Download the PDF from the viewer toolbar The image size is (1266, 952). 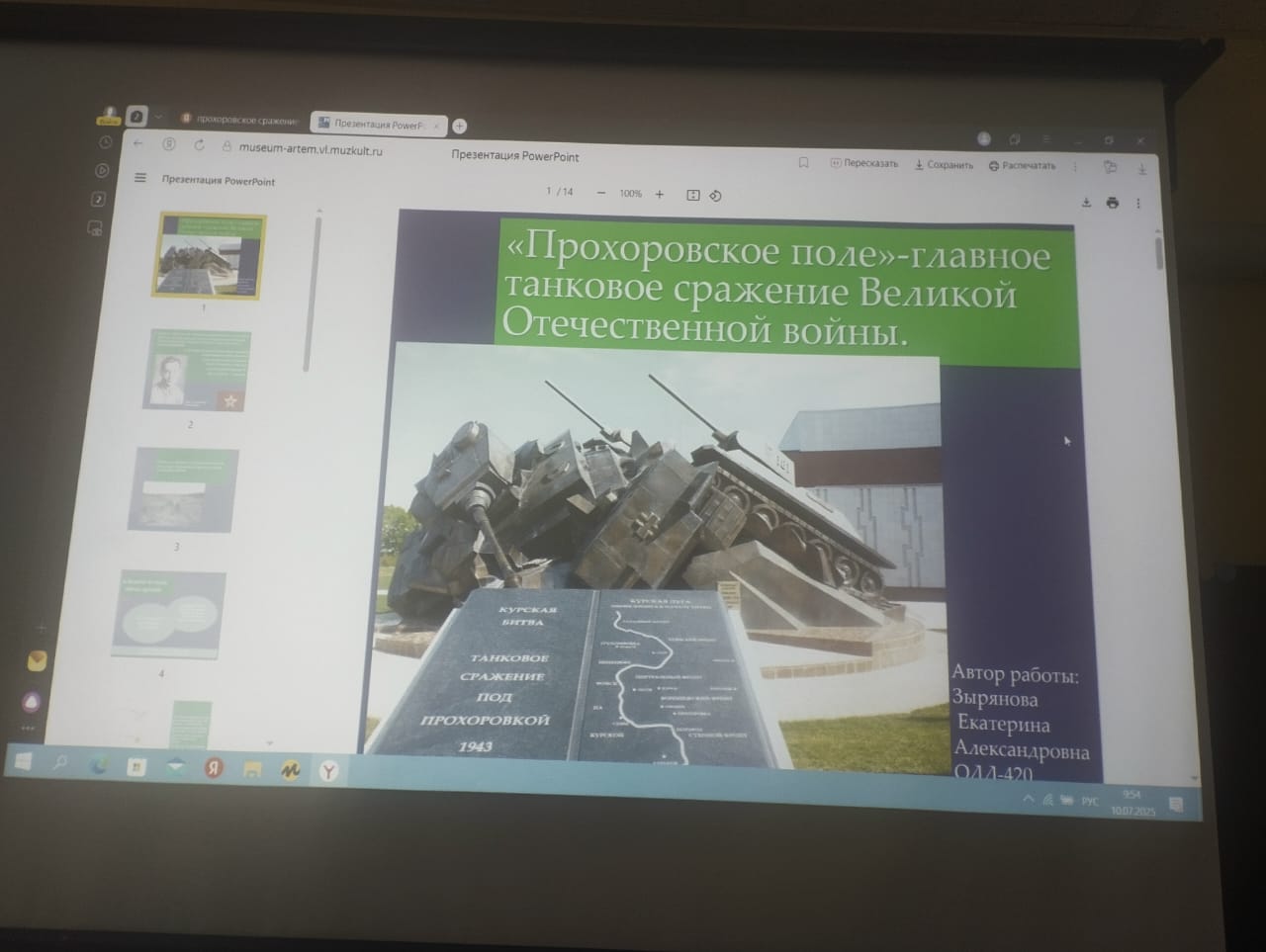pos(1086,203)
